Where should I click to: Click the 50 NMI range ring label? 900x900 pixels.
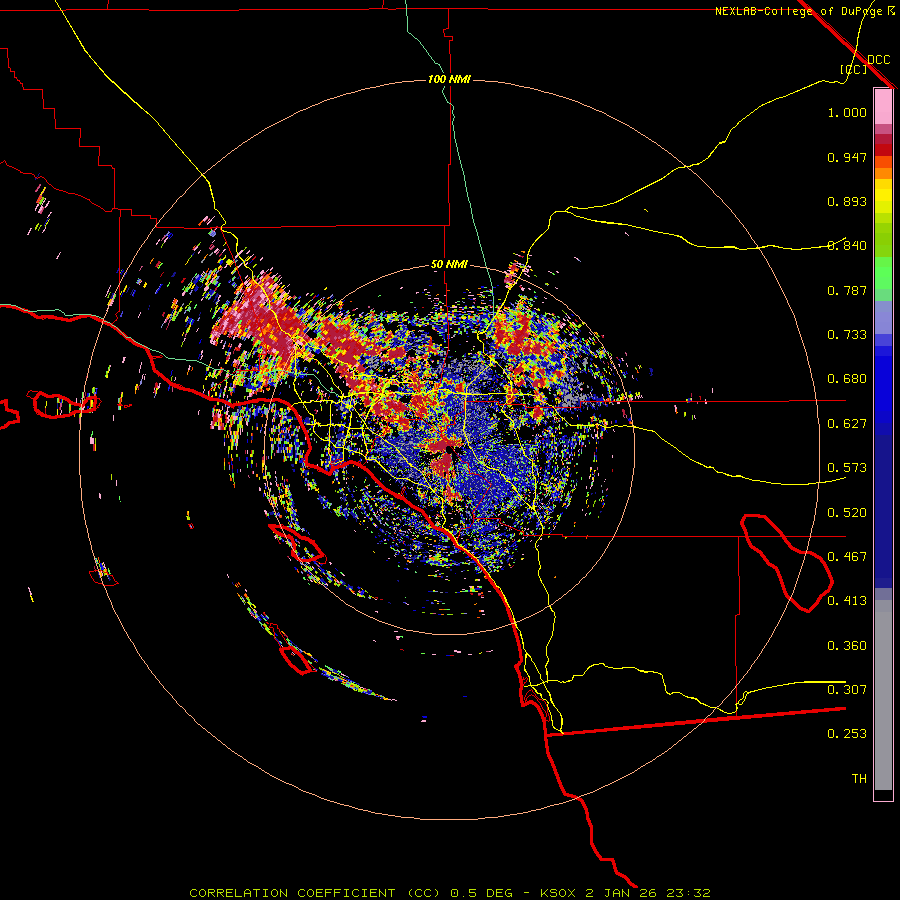click(449, 265)
